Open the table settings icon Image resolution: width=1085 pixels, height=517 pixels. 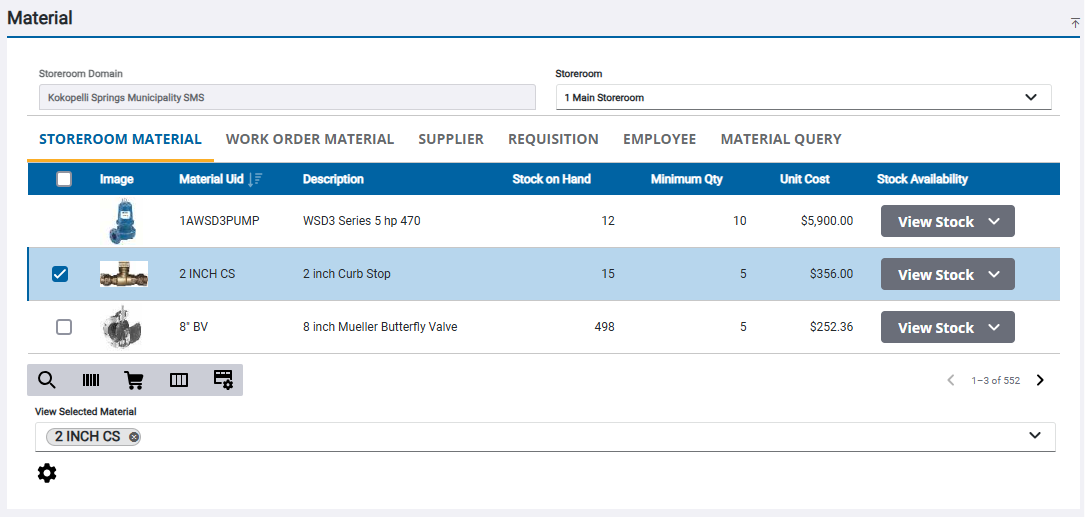point(223,380)
